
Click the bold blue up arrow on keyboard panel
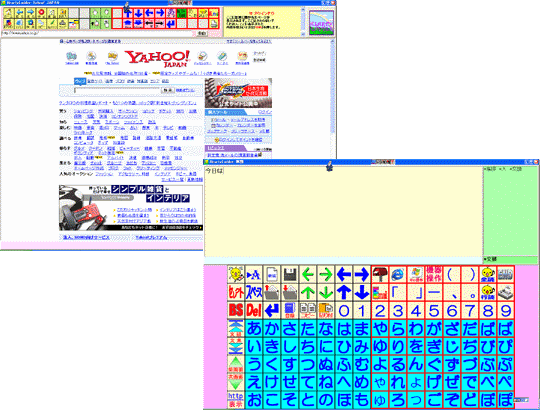click(x=344, y=292)
